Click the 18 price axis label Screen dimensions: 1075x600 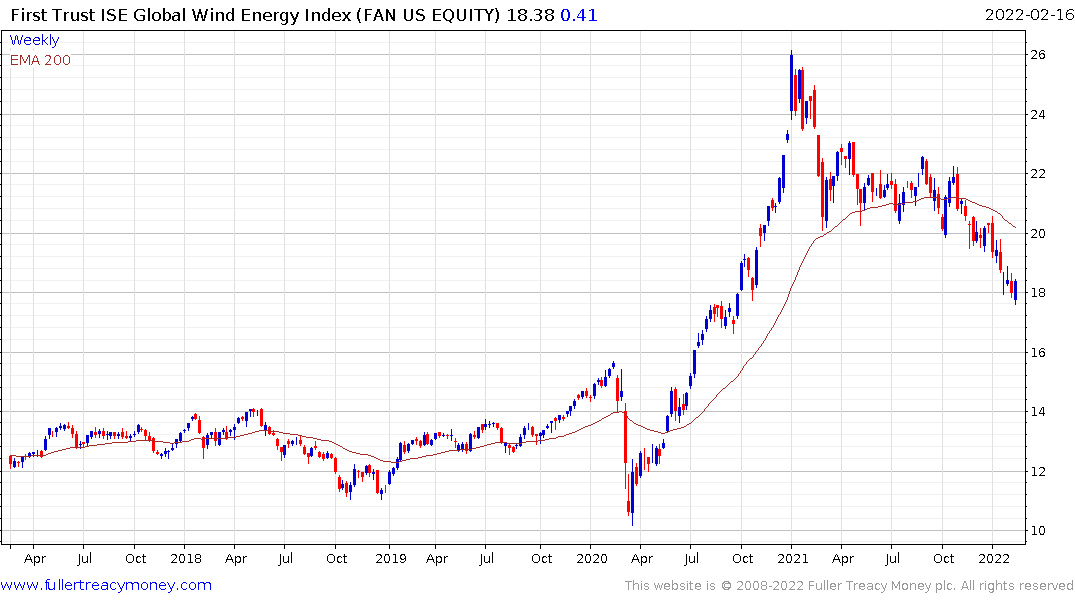[x=1038, y=293]
